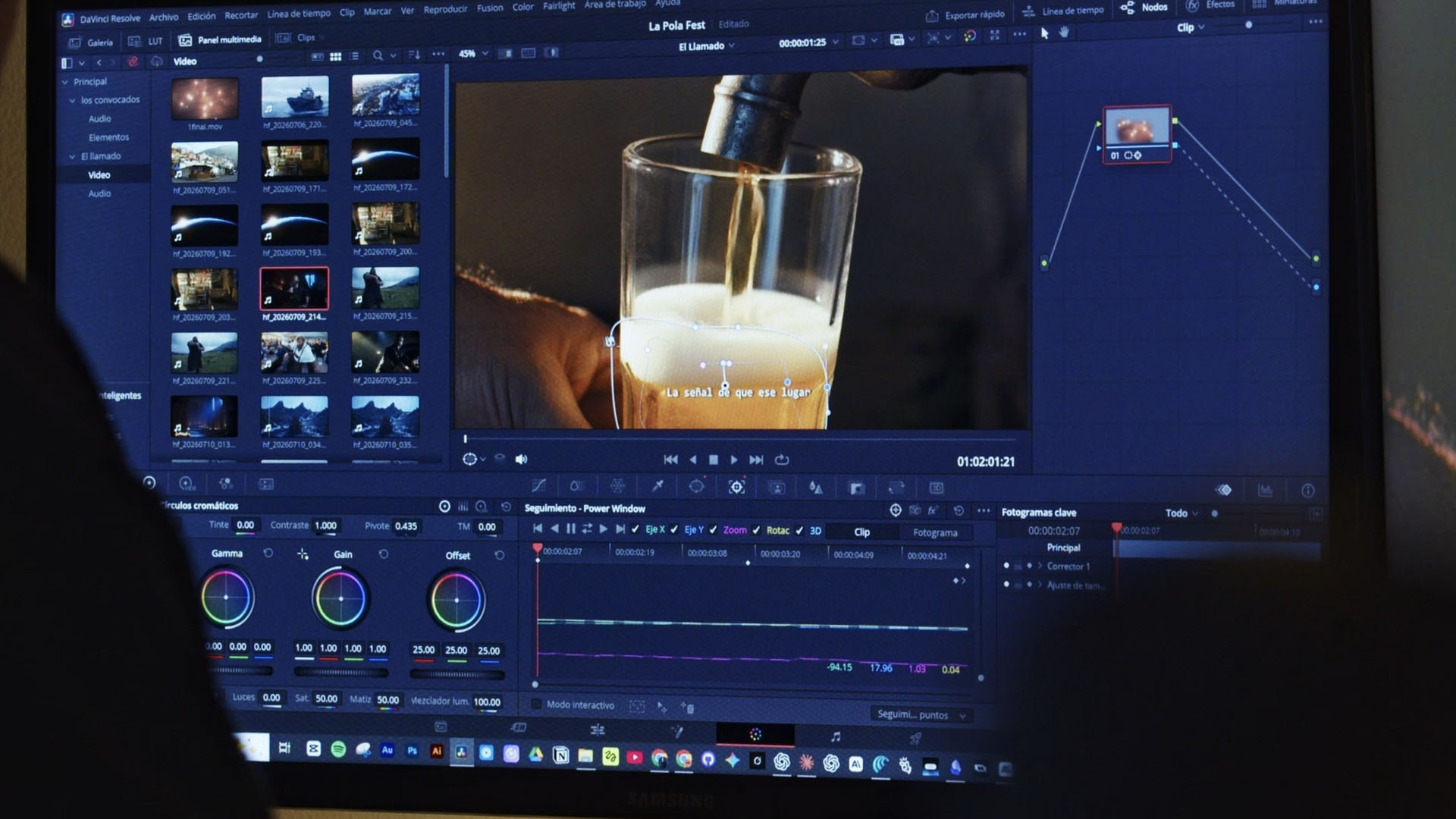Reset the Gain color wheel

[x=384, y=554]
